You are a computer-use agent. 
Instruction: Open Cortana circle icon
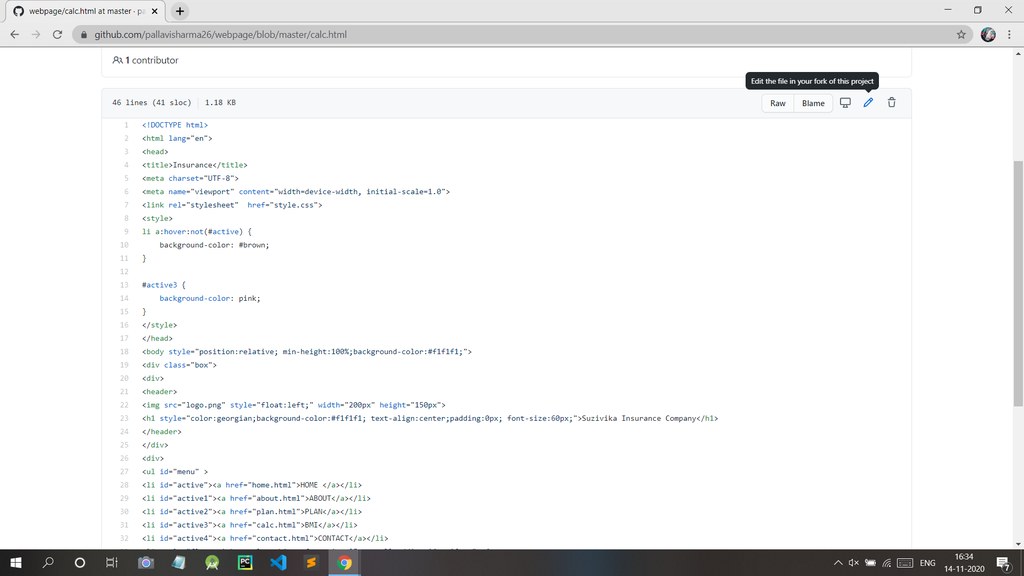(80, 562)
